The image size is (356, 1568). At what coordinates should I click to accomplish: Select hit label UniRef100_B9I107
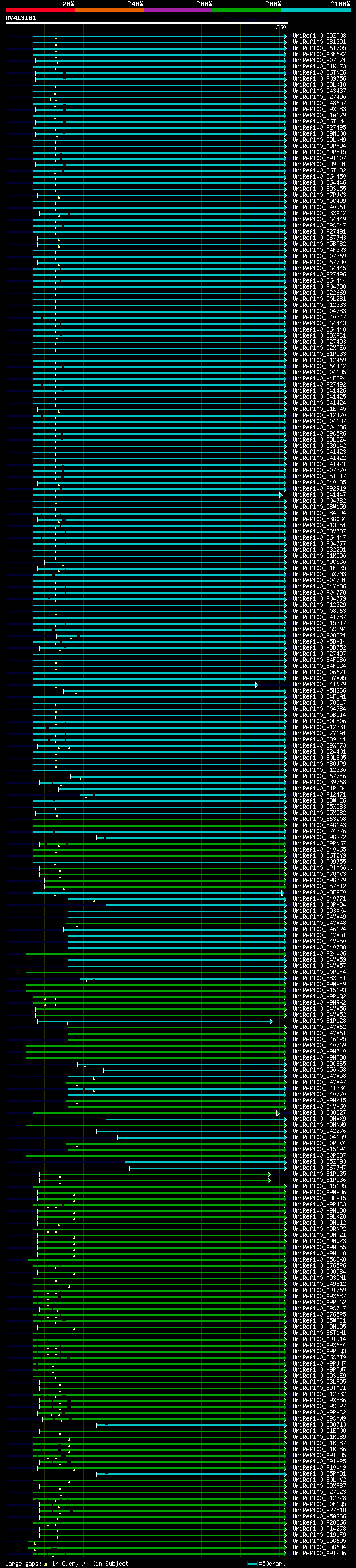319,159
